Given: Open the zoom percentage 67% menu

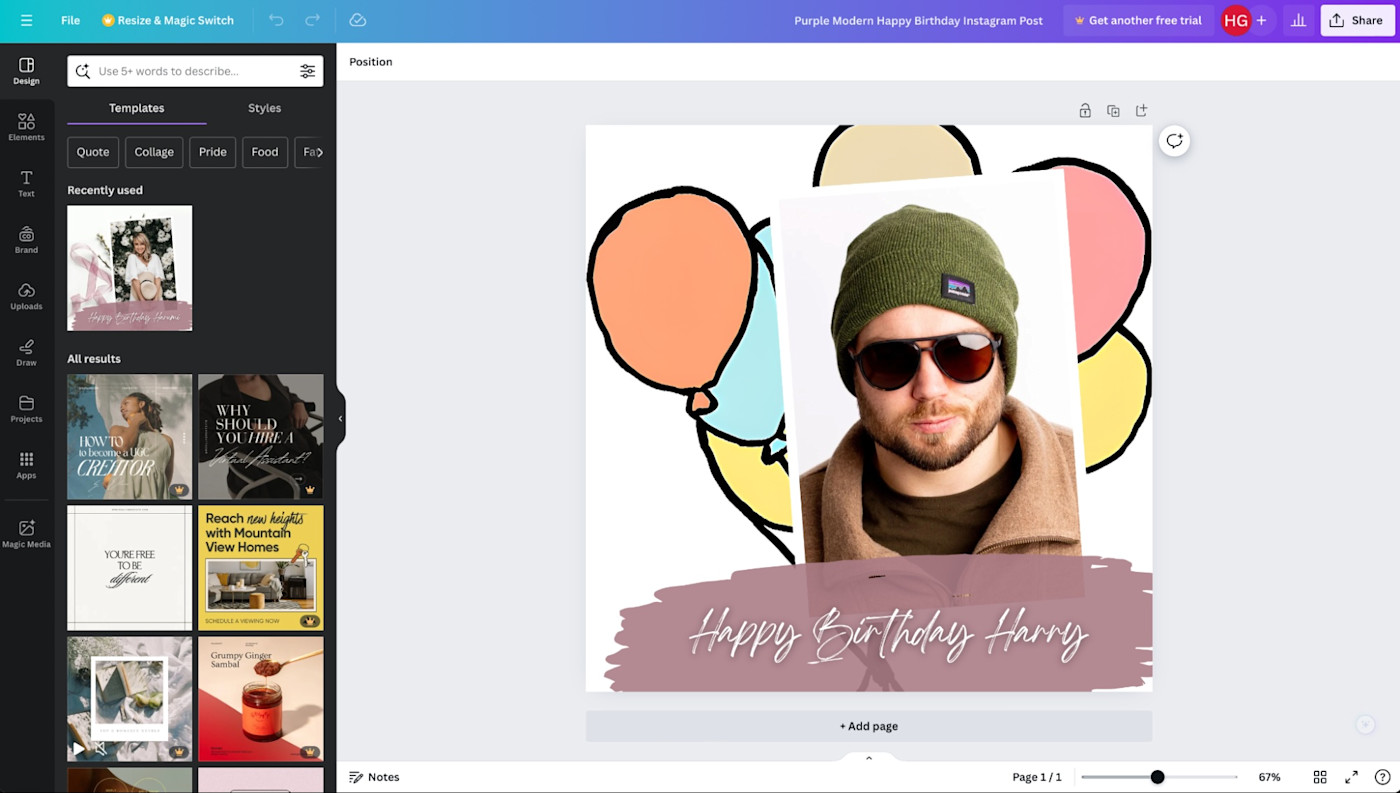Looking at the screenshot, I should [1269, 777].
